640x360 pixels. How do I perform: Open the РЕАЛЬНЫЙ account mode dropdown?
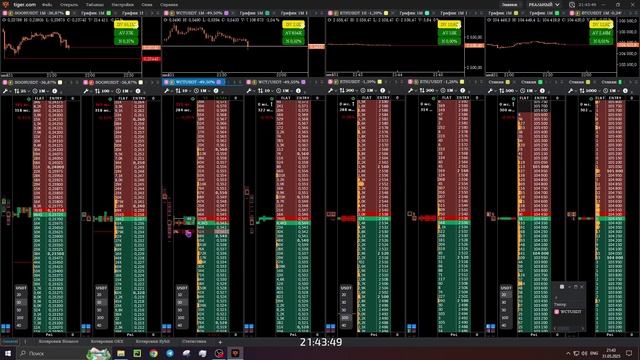coord(544,5)
